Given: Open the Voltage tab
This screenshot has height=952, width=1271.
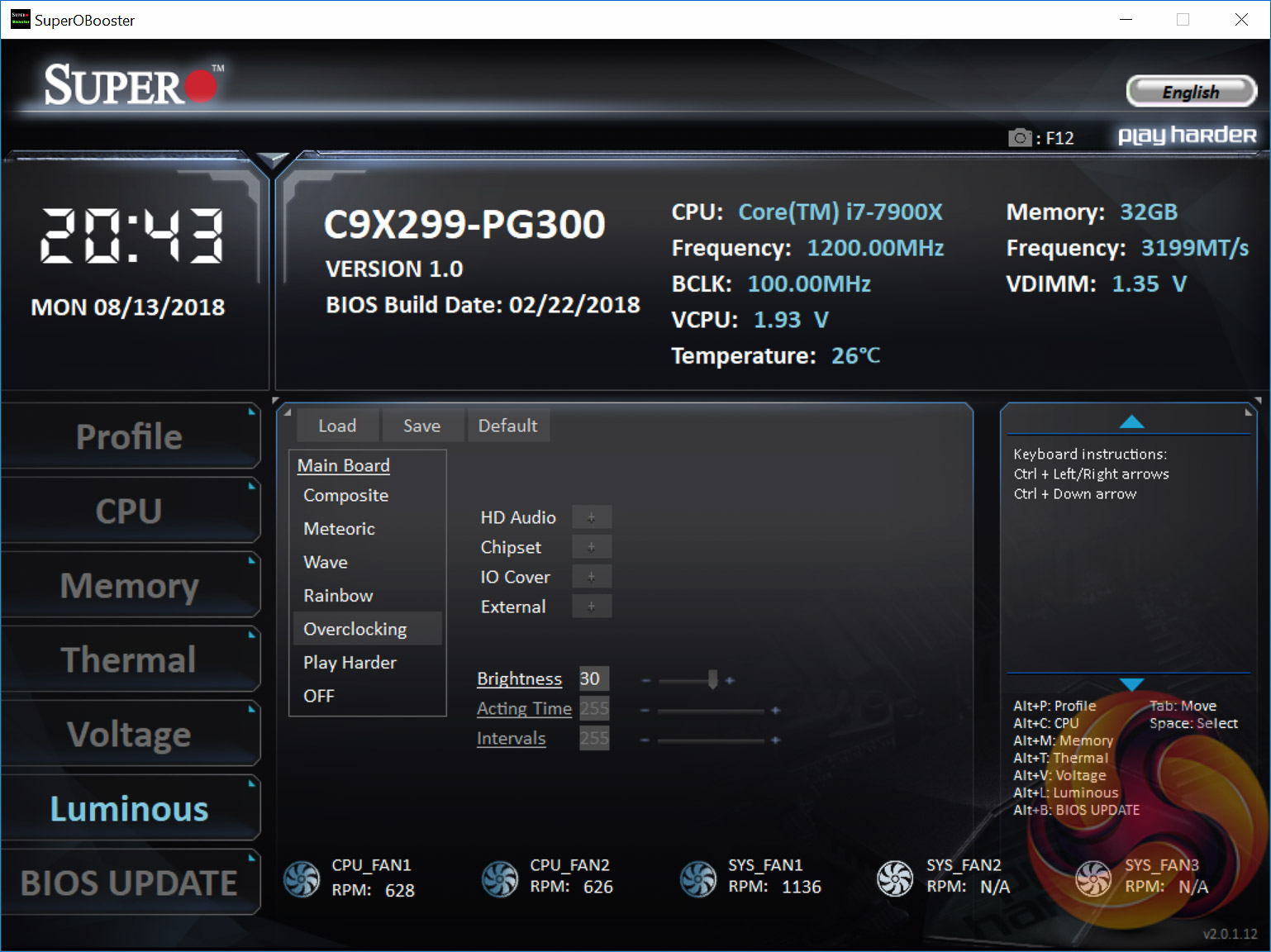Looking at the screenshot, I should point(130,734).
